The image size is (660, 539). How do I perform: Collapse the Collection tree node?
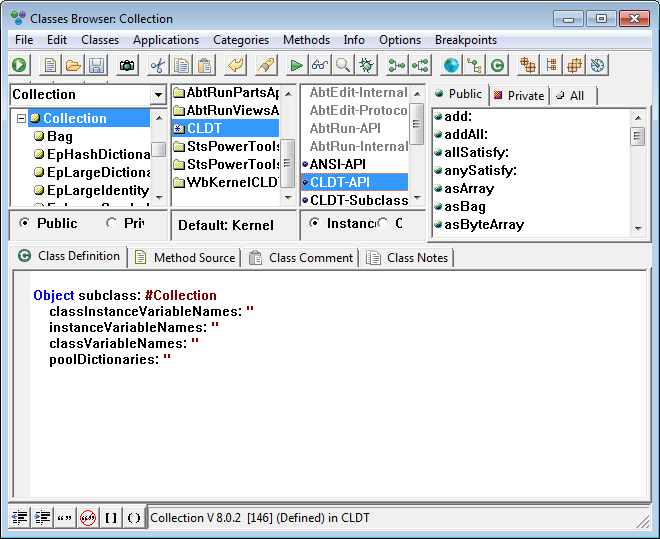pos(20,118)
